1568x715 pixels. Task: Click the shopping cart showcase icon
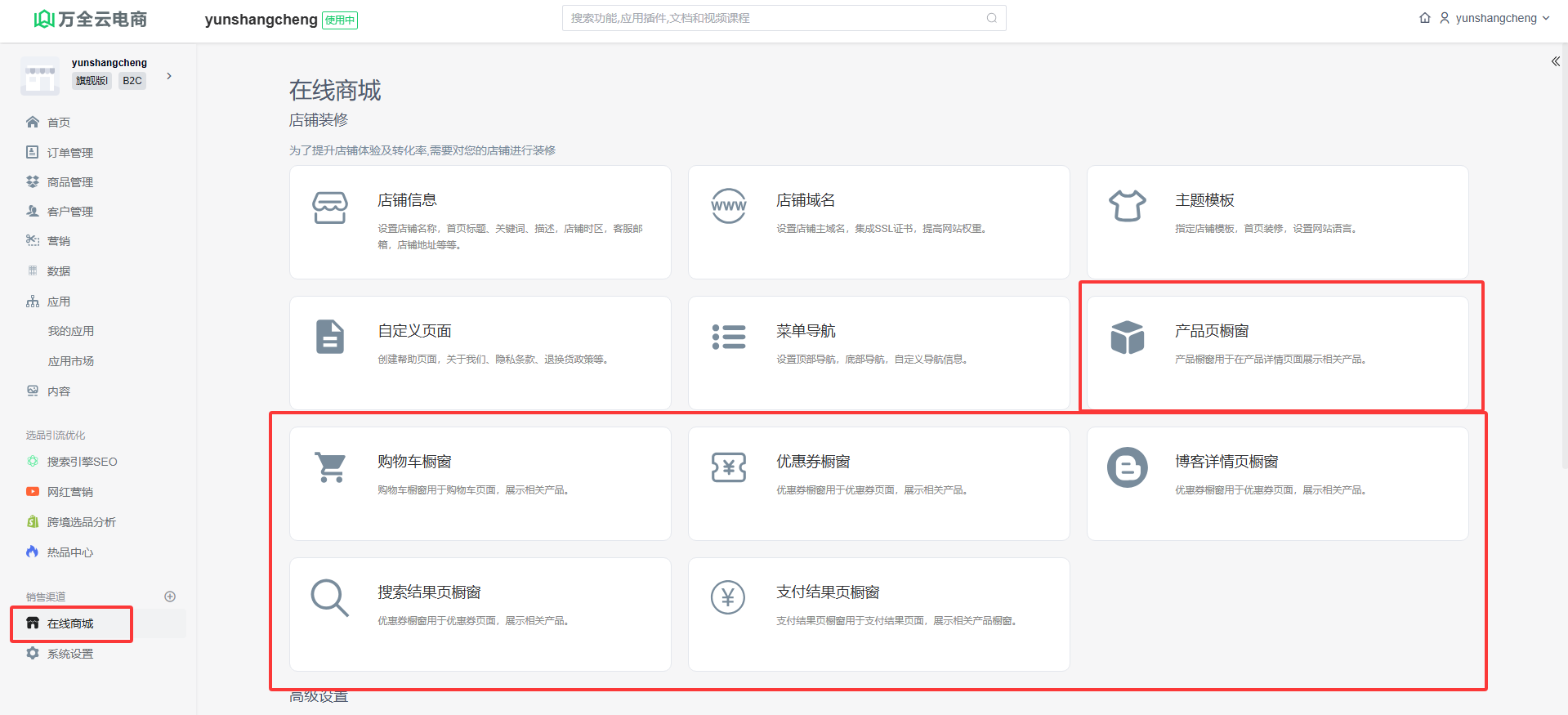pos(330,467)
